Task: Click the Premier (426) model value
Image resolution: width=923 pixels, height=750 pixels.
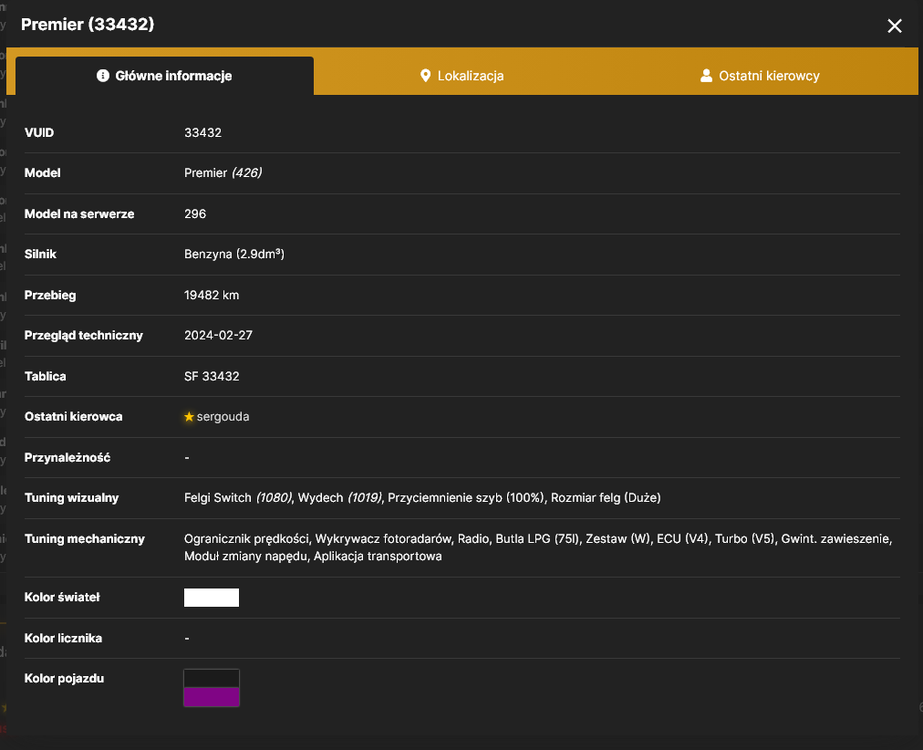Action: tap(223, 173)
